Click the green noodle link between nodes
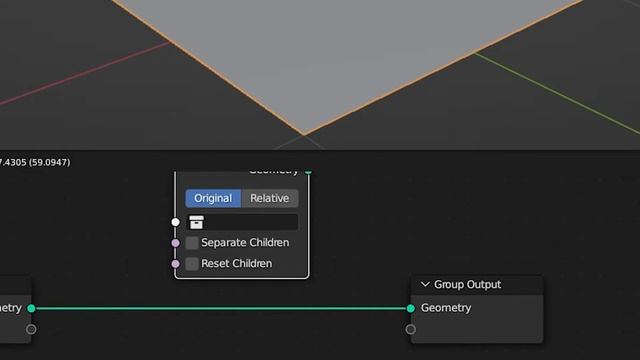Viewport: 640px width, 360px height. (220, 308)
